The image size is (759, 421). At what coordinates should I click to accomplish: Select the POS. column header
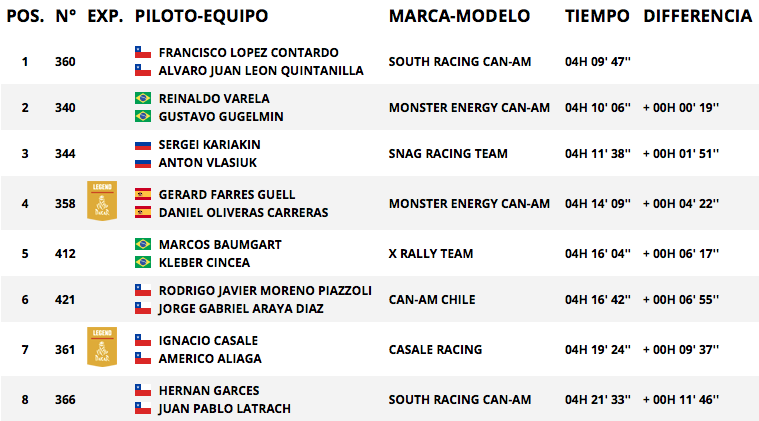pyautogui.click(x=25, y=16)
